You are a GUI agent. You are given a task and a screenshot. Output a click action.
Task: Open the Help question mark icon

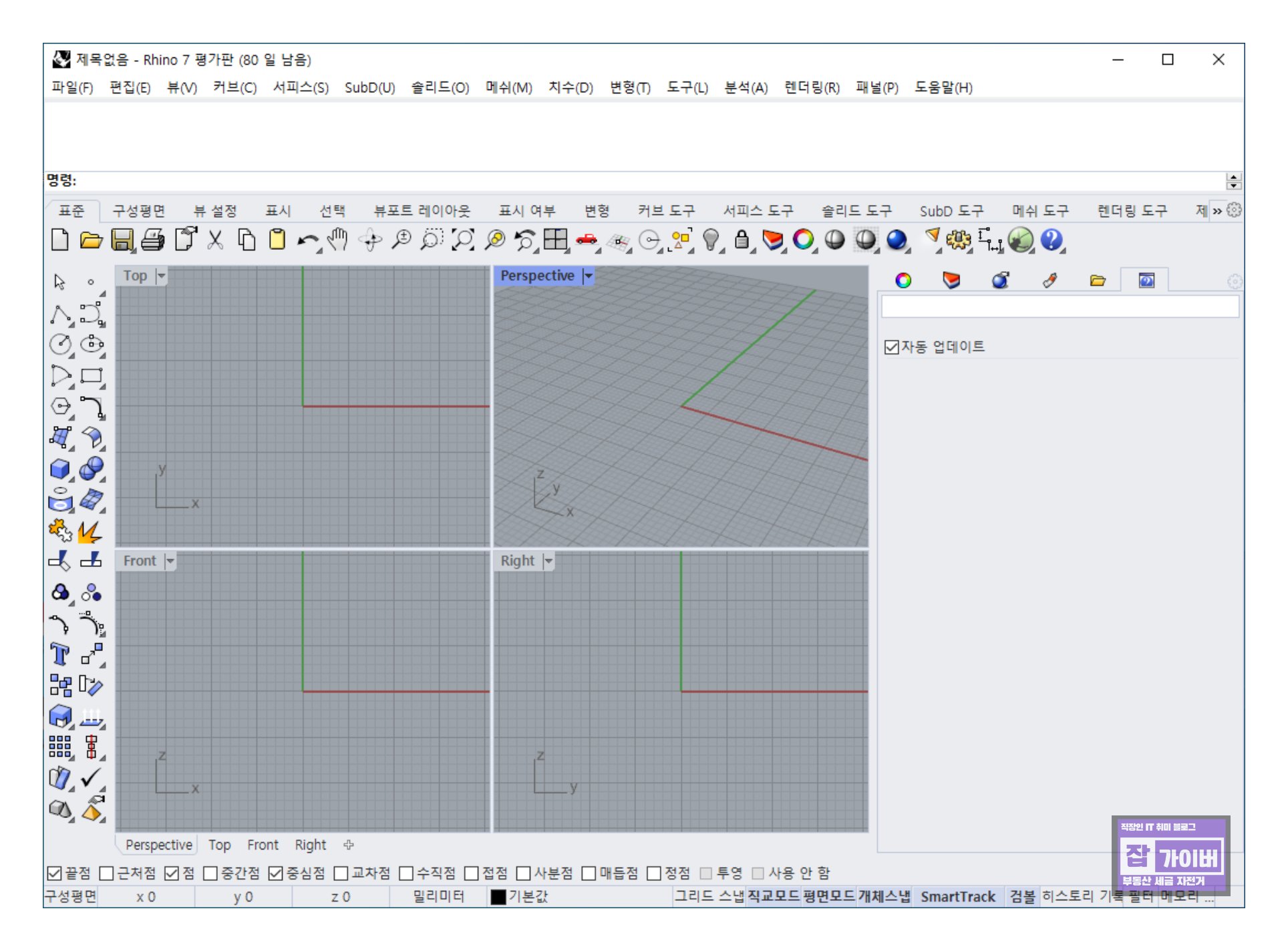point(1051,240)
